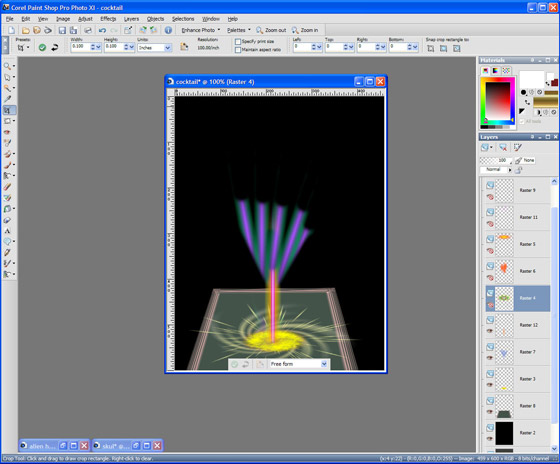The height and width of the screenshot is (464, 560).
Task: Click the Zoom out button
Action: [271, 30]
